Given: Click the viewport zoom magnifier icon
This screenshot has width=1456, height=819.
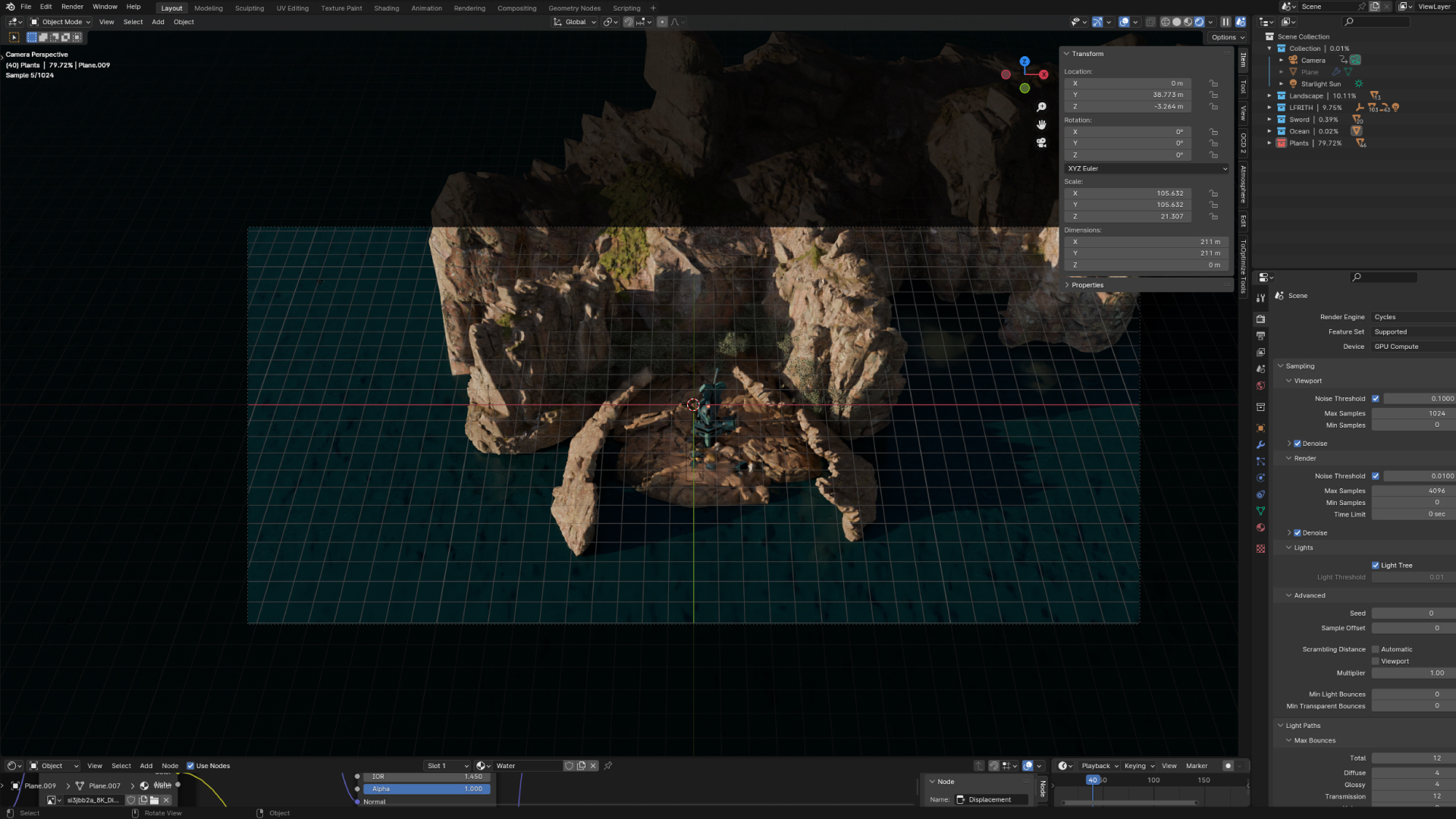Looking at the screenshot, I should (1041, 108).
